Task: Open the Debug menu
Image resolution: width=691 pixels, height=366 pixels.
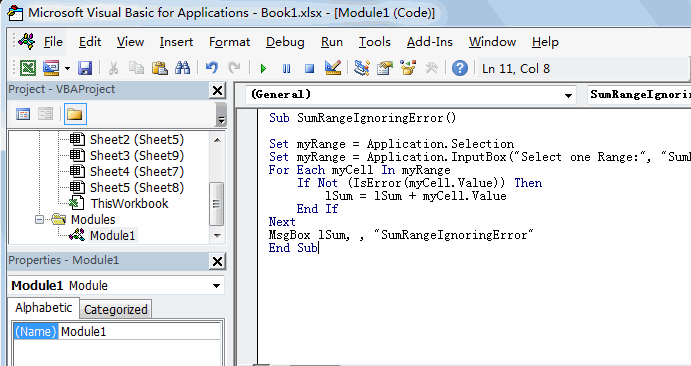Action: click(x=285, y=42)
